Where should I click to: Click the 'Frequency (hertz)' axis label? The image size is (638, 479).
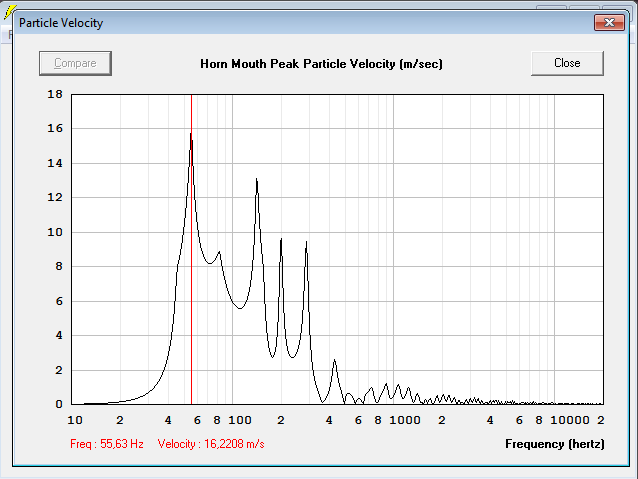click(555, 444)
